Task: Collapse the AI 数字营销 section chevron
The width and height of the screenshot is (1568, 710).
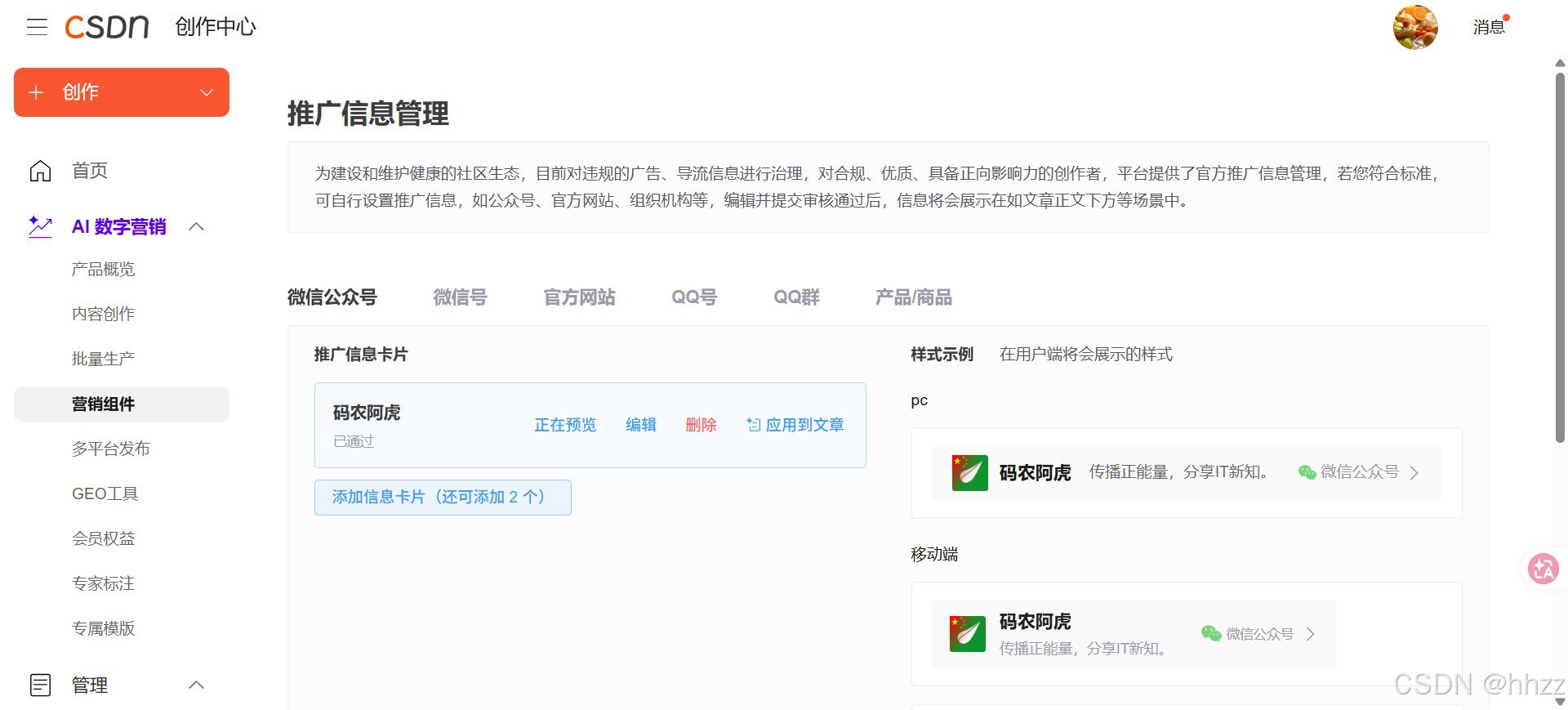Action: click(x=197, y=226)
